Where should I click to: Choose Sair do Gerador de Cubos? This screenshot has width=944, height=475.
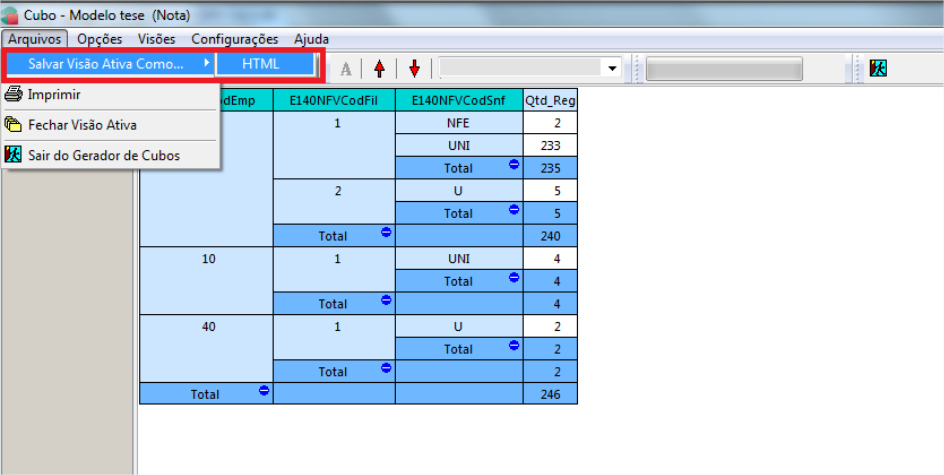[104, 155]
